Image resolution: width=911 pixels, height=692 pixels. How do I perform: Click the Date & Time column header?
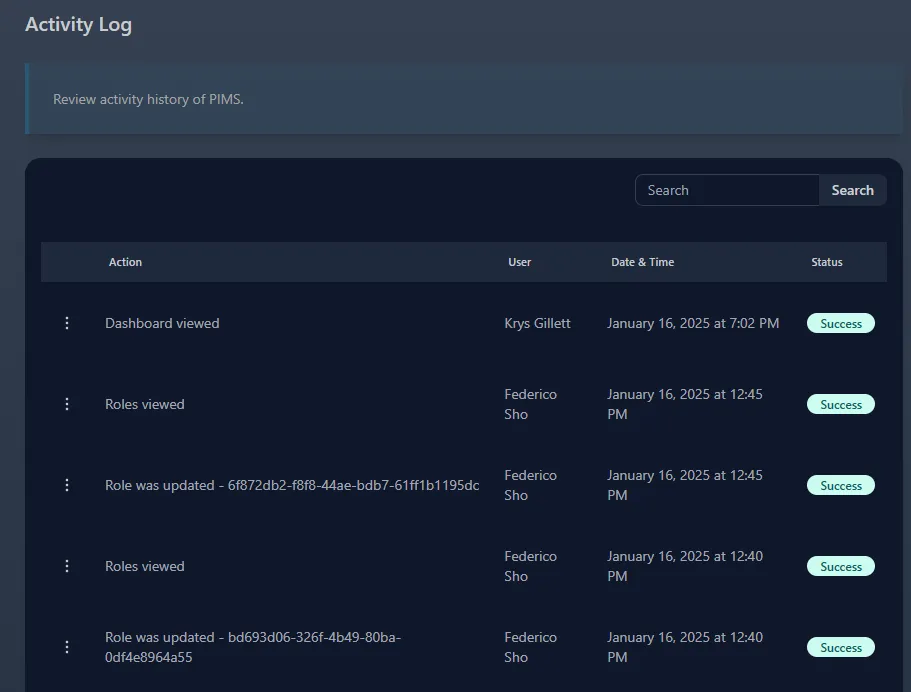click(642, 262)
